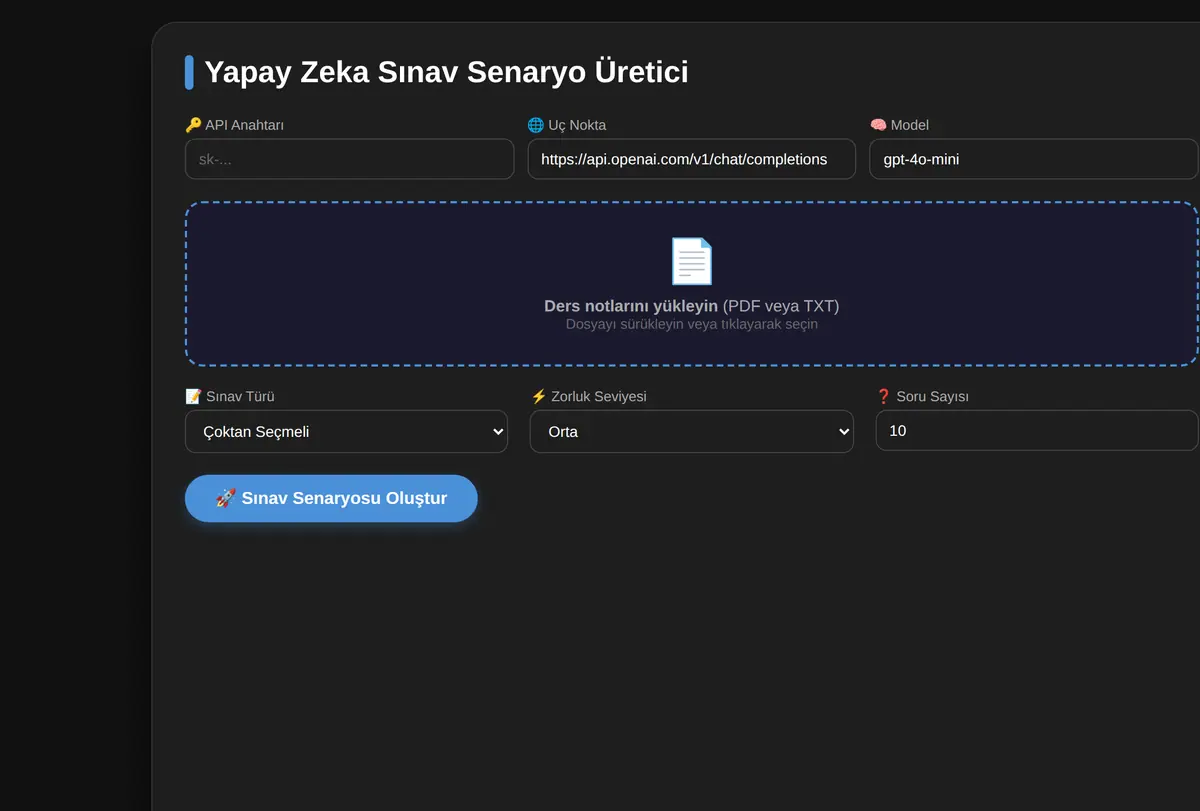The height and width of the screenshot is (811, 1200).
Task: Open the Zorluk Seviyesi dropdown
Action: pyautogui.click(x=692, y=431)
